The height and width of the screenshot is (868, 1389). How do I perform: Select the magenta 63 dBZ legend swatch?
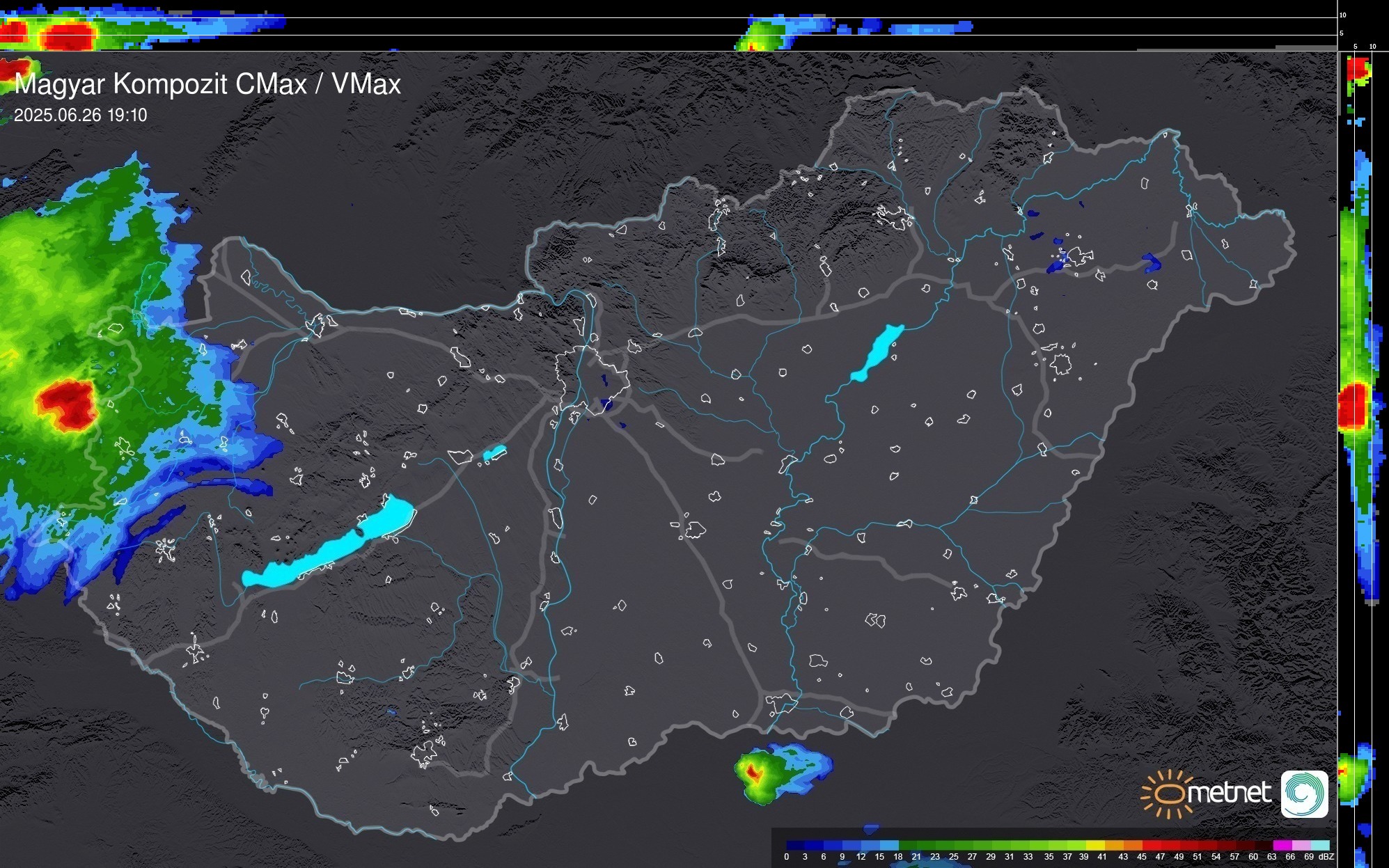point(1282,845)
